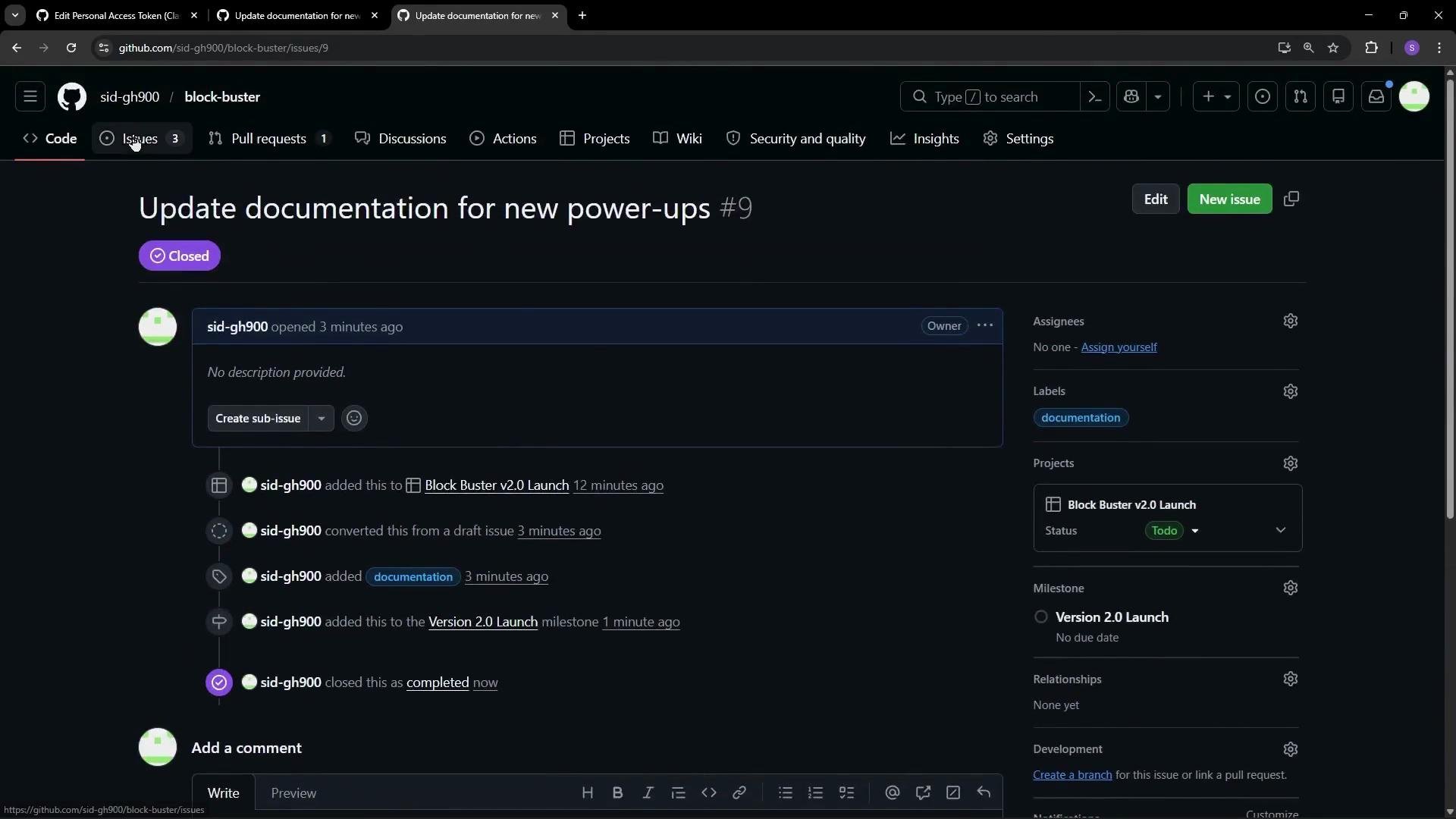The height and width of the screenshot is (819, 1456).
Task: Insert a saved reply from comment toolbar
Action: 984,792
